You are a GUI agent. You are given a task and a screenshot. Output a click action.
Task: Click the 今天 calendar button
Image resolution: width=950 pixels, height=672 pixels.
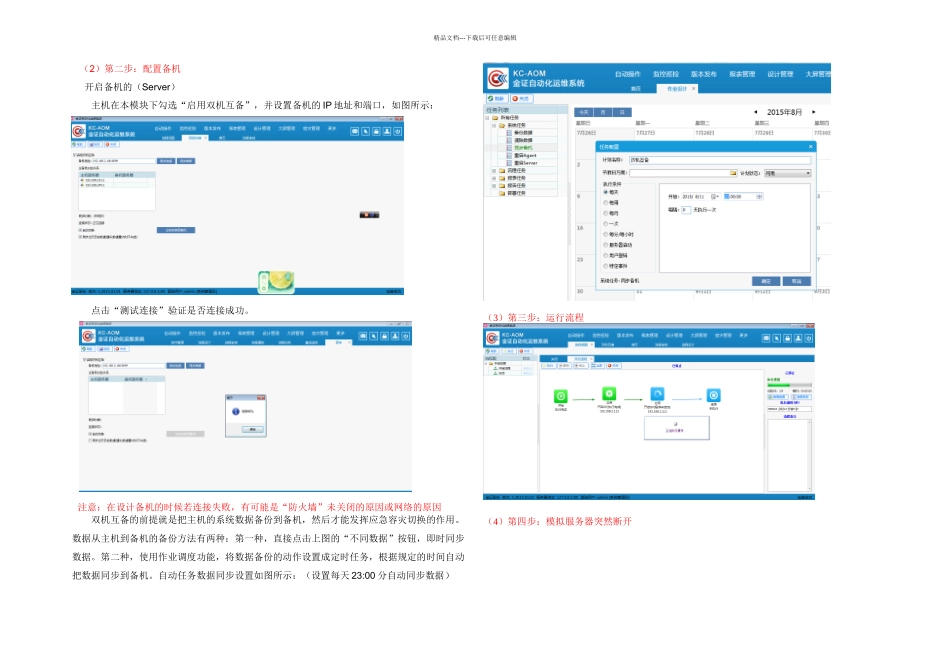(583, 112)
